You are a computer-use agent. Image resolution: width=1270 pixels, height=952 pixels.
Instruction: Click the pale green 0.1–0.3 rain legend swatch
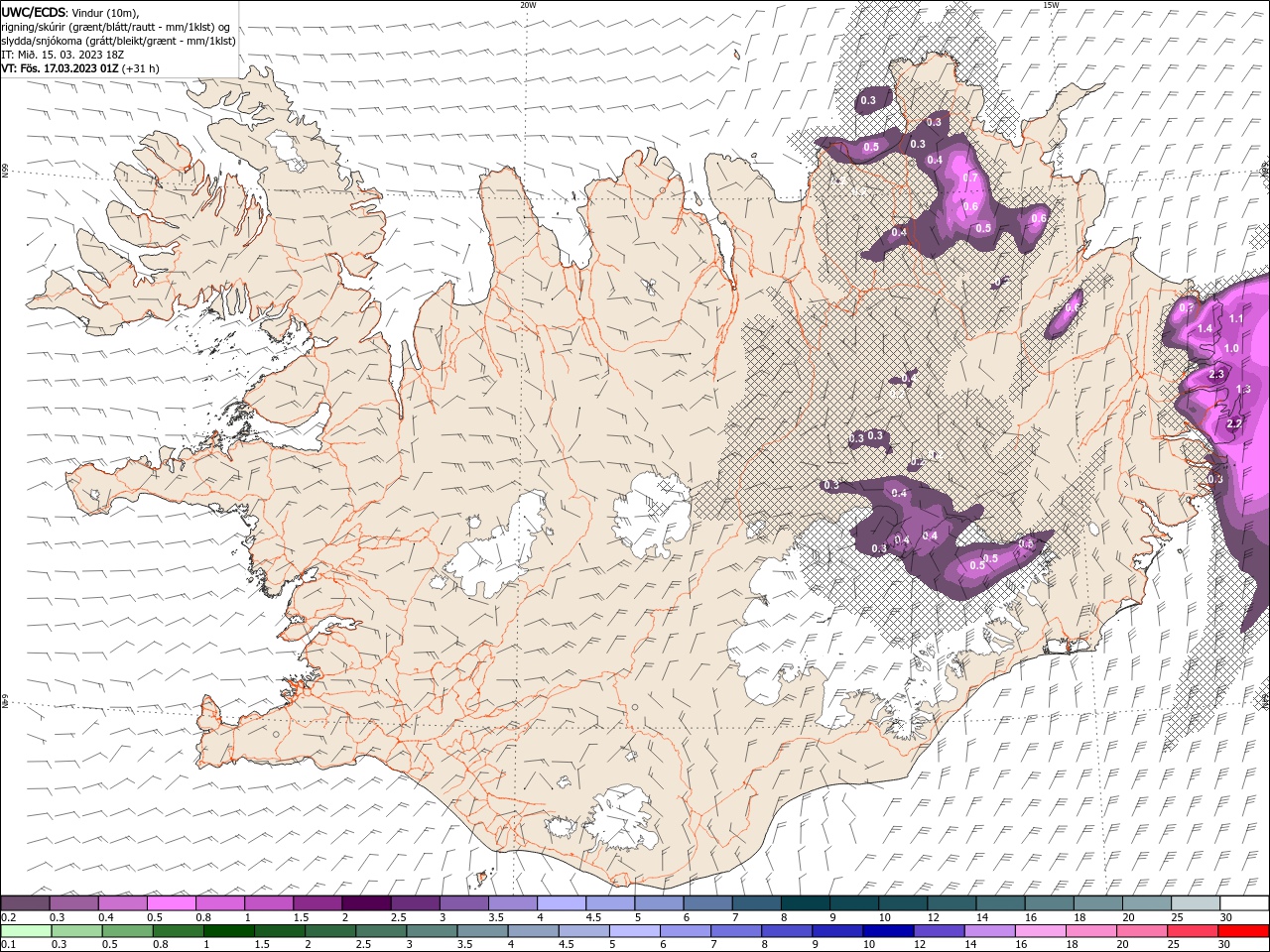26,930
